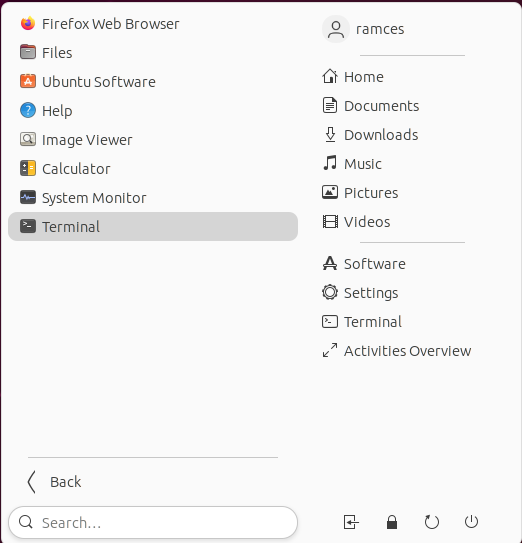The width and height of the screenshot is (522, 543).
Task: Click the magnifier icon in search bar
Action: (x=26, y=522)
